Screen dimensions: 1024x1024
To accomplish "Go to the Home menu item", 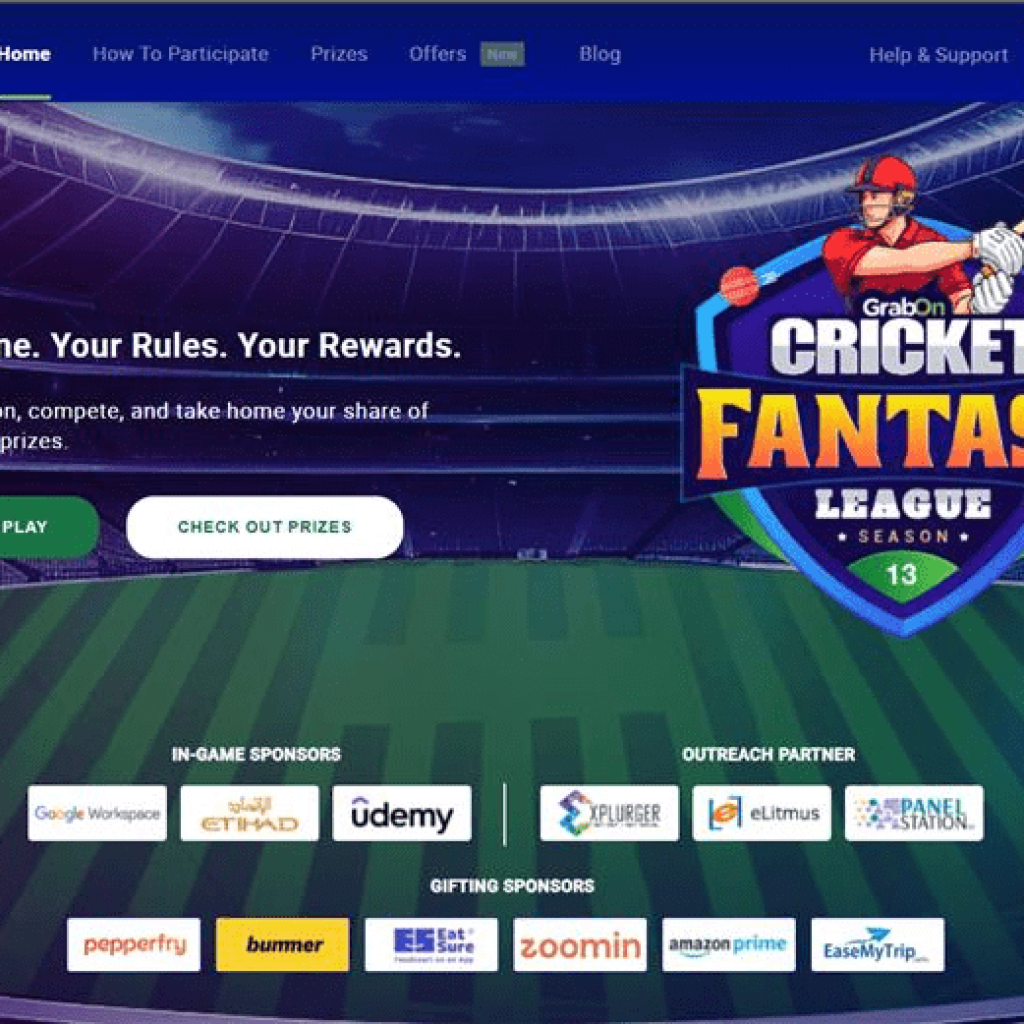I will click(x=25, y=54).
